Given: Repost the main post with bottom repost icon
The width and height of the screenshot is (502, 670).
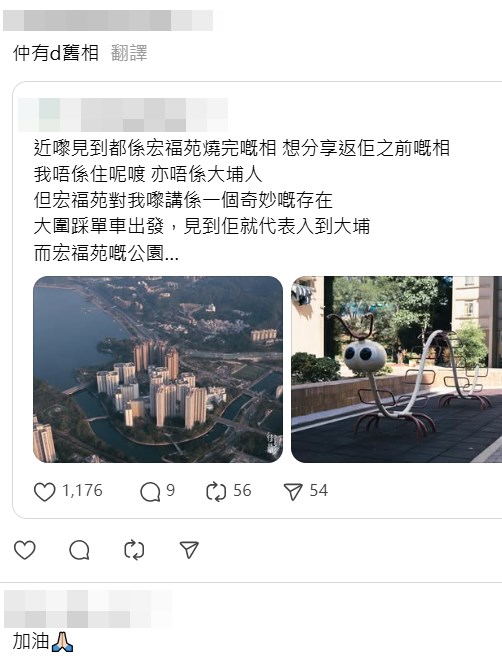Looking at the screenshot, I should coord(134,550).
